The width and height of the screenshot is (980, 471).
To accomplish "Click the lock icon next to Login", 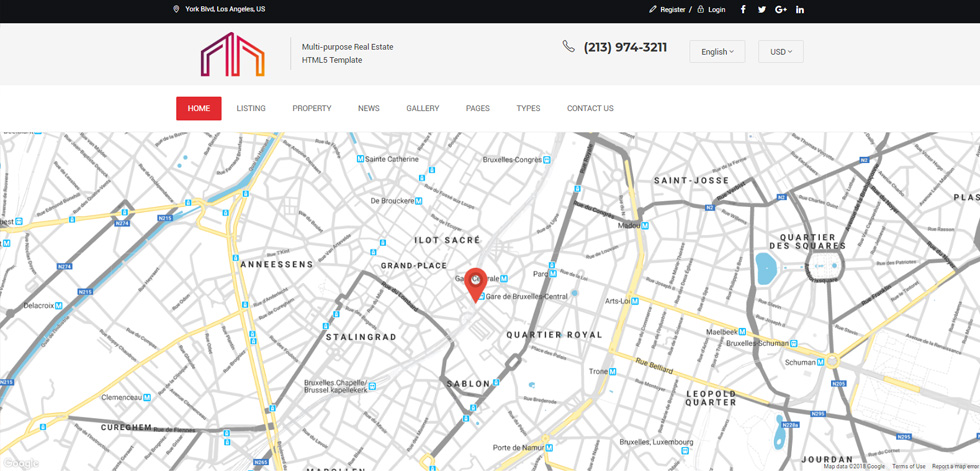I will [701, 9].
